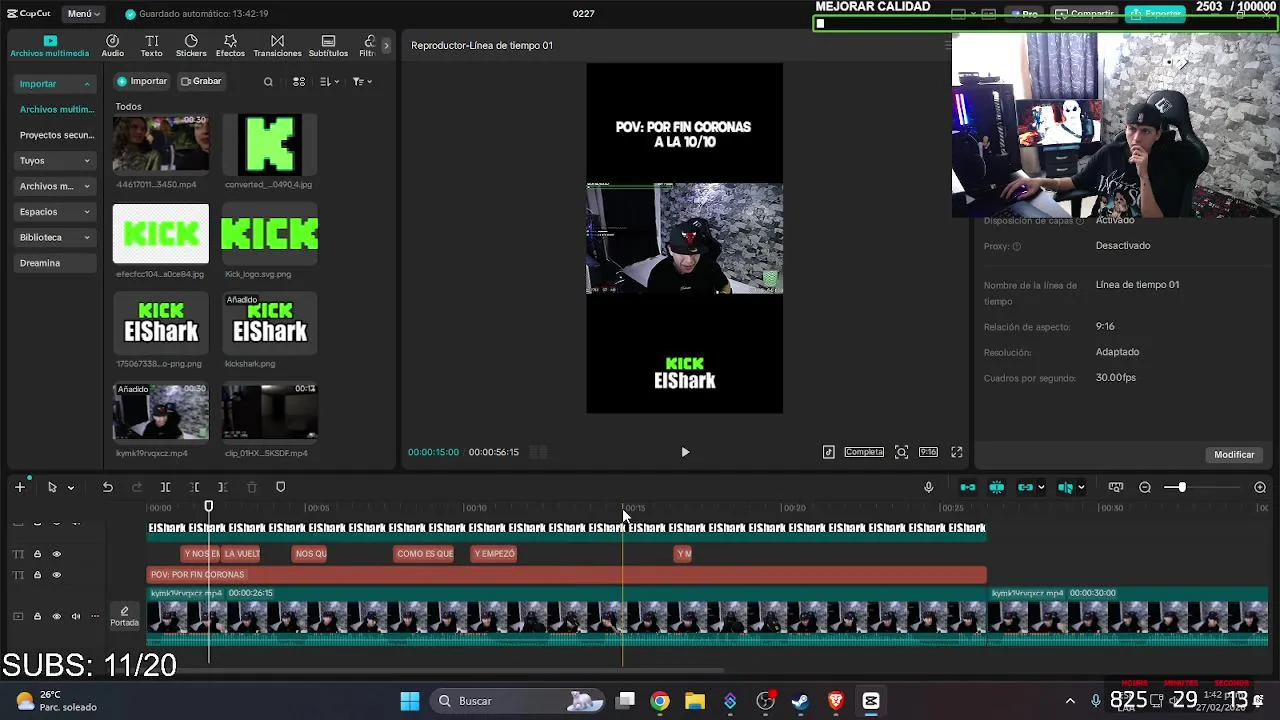Screen dimensions: 1280x720
Task: Zoom in on the timeline
Action: click(1260, 487)
